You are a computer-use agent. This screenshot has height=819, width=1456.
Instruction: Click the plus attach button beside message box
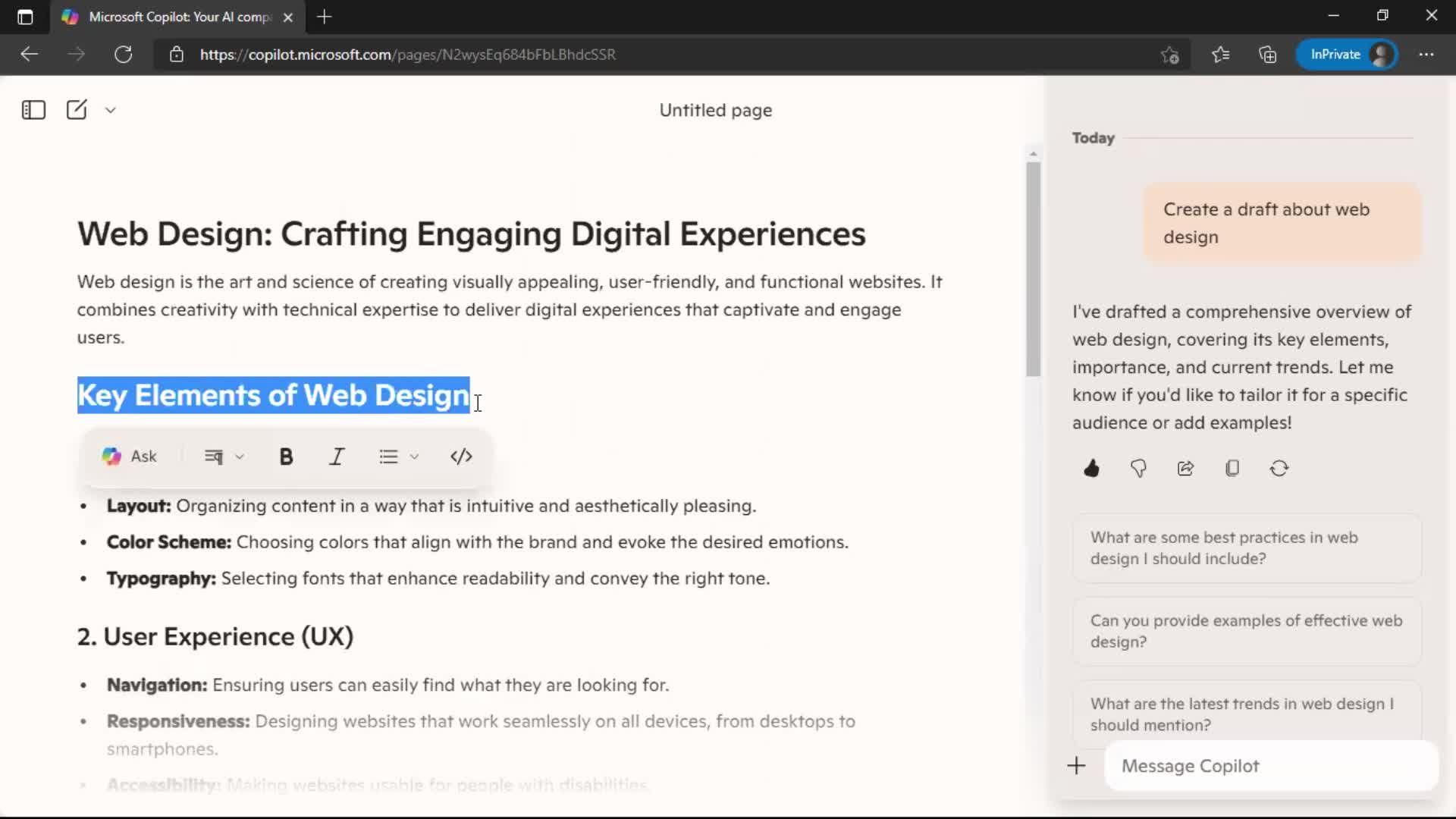[1076, 766]
